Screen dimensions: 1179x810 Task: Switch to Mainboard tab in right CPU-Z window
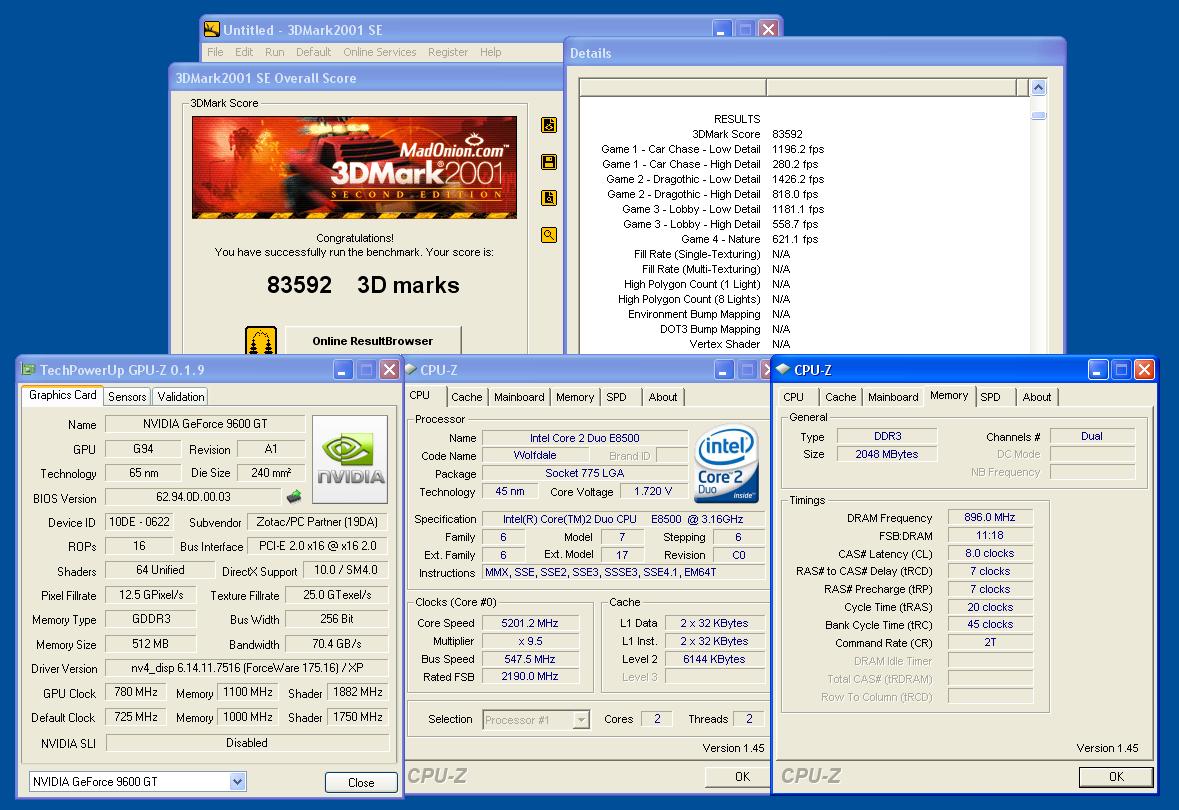[x=893, y=397]
